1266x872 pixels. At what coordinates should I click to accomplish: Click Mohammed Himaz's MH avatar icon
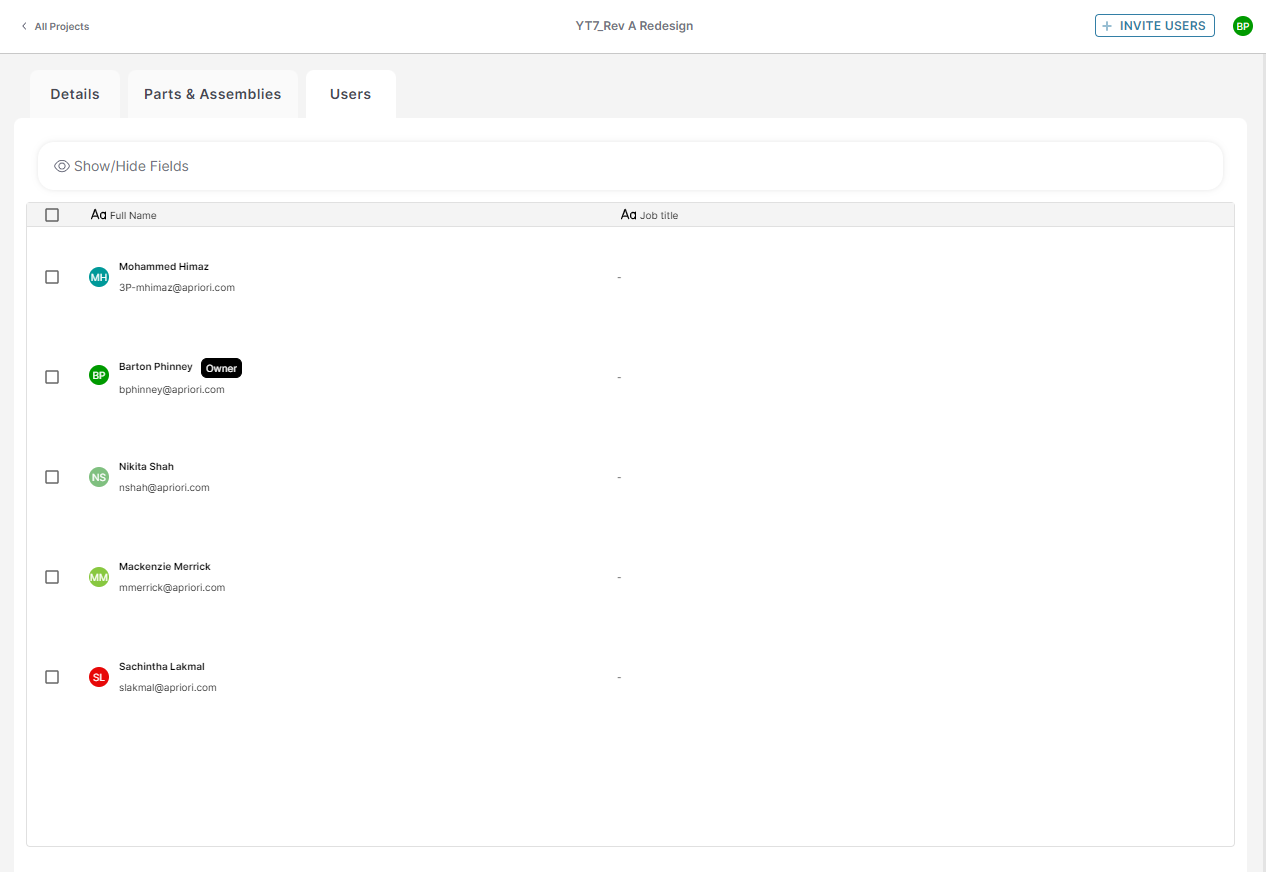pyautogui.click(x=98, y=277)
